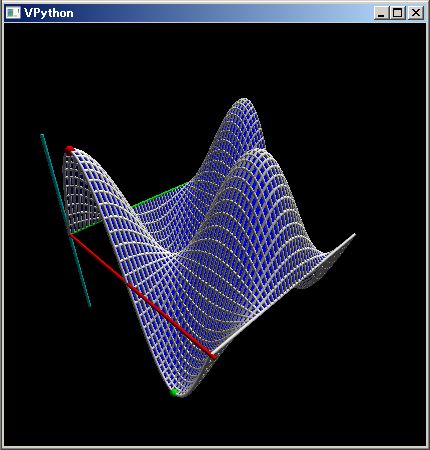Close the VPython window
The height and width of the screenshot is (450, 430).
(x=415, y=13)
